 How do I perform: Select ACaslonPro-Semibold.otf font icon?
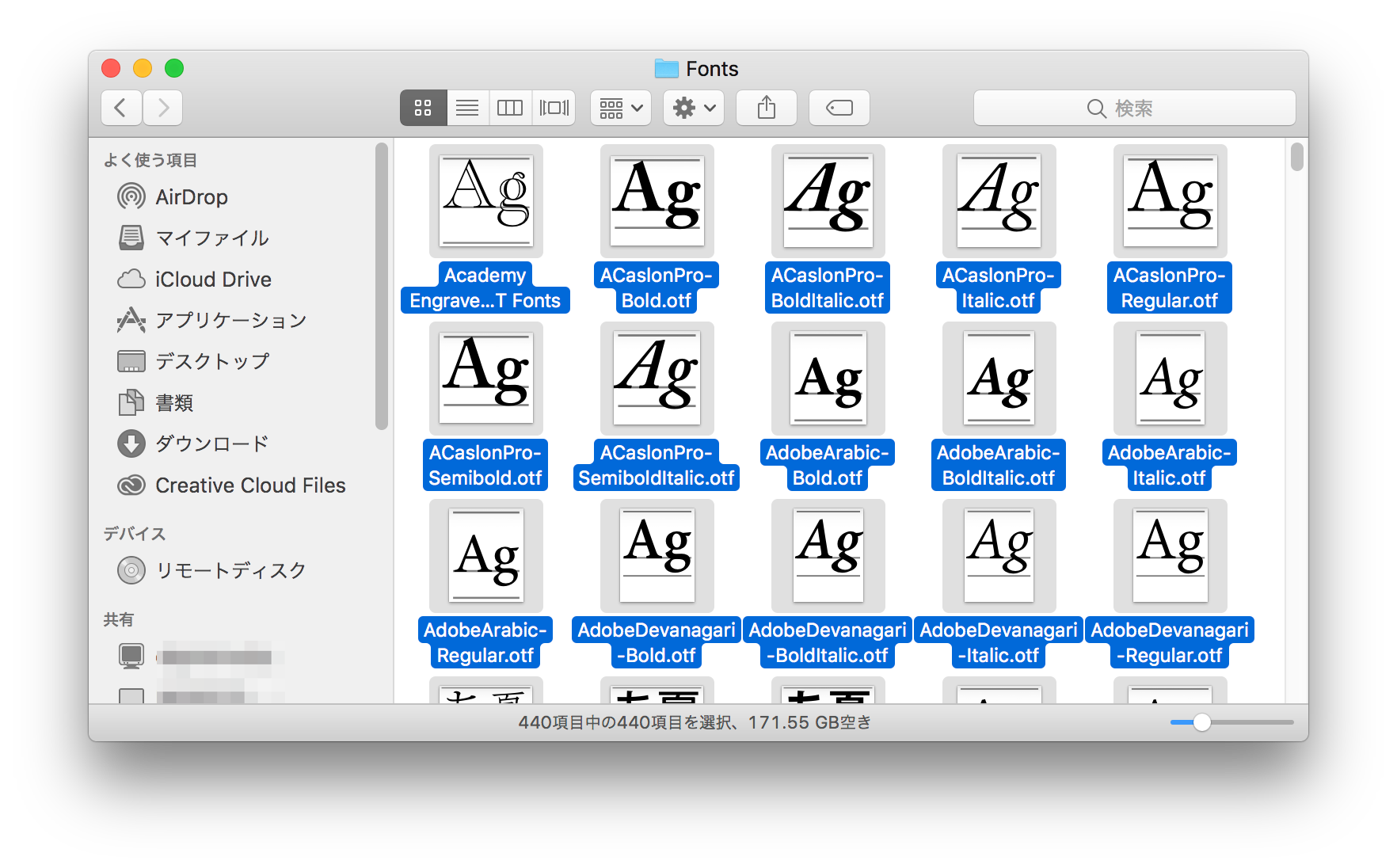486,379
